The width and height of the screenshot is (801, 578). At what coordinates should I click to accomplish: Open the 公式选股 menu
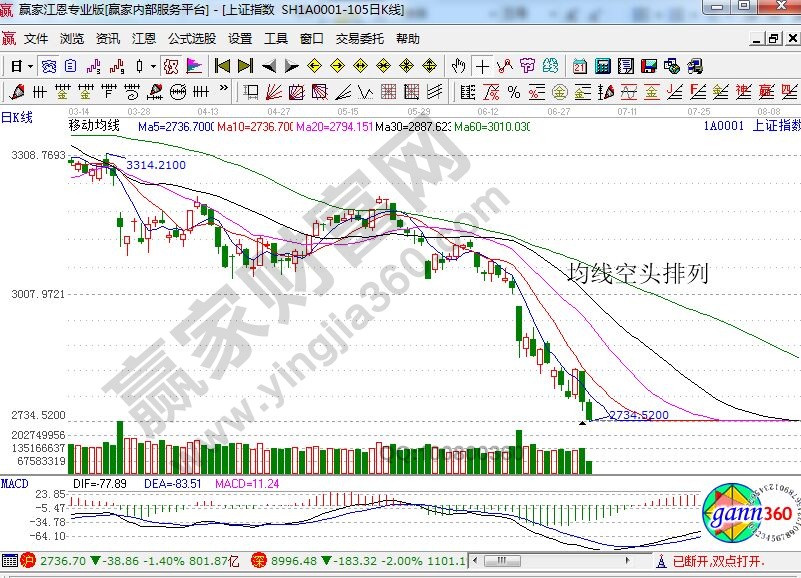[x=191, y=39]
